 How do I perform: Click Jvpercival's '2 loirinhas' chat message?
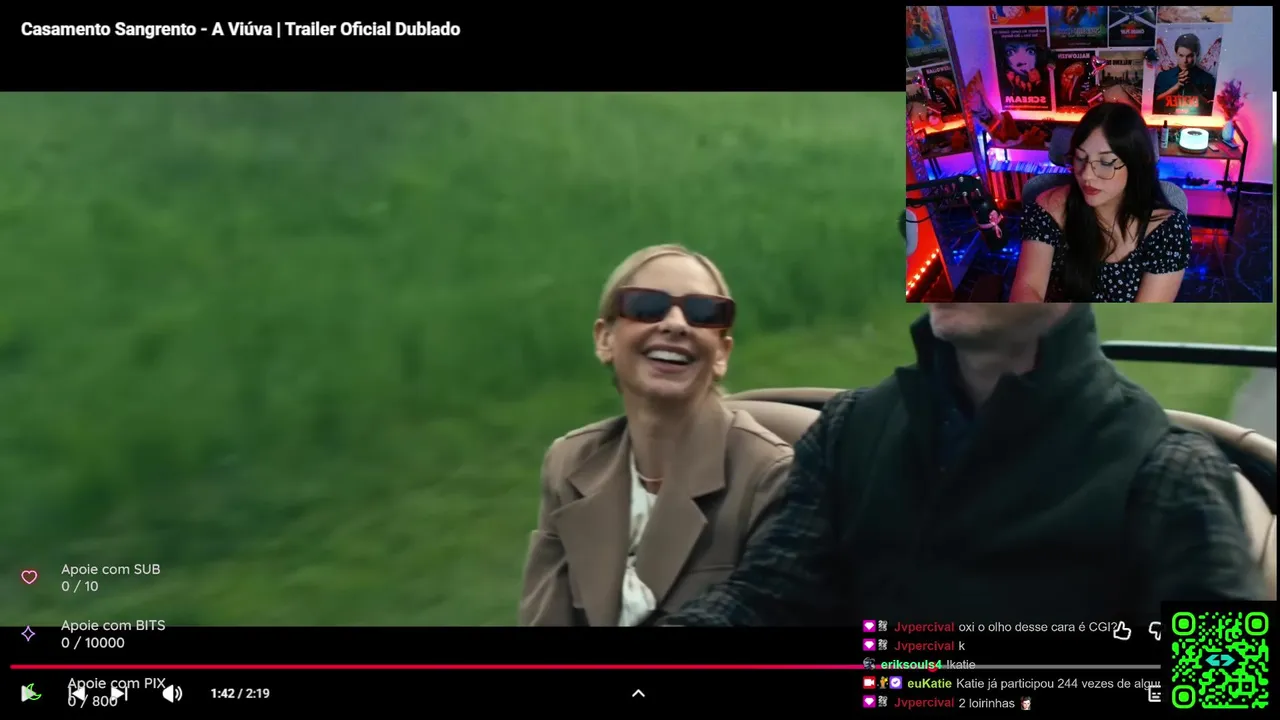pyautogui.click(x=986, y=703)
